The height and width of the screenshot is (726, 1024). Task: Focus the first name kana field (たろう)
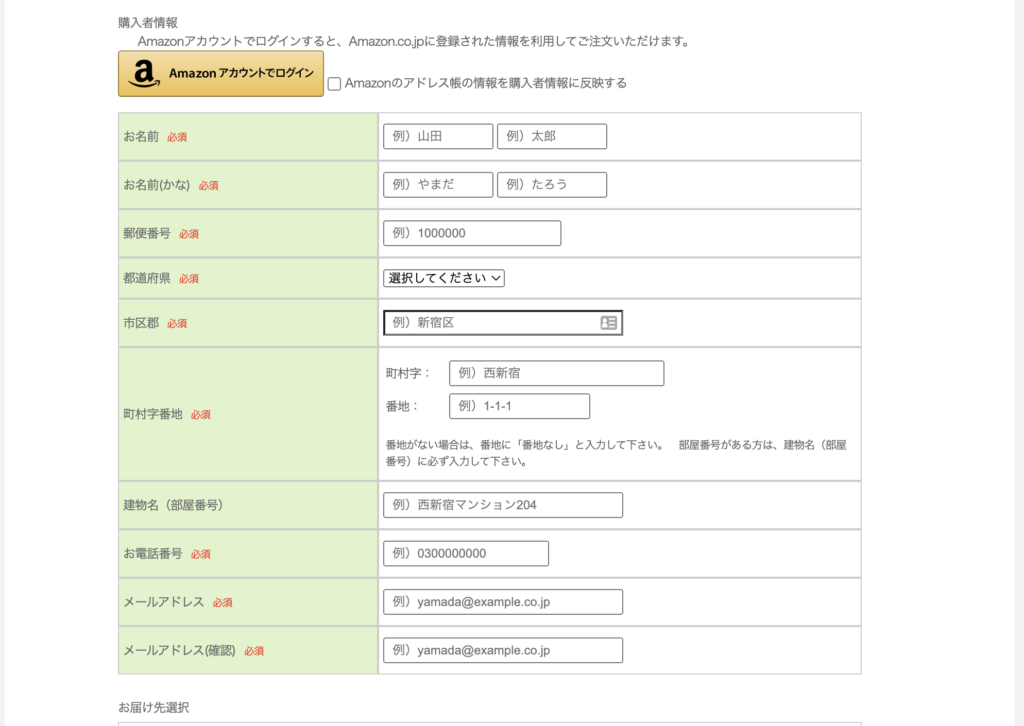(552, 185)
